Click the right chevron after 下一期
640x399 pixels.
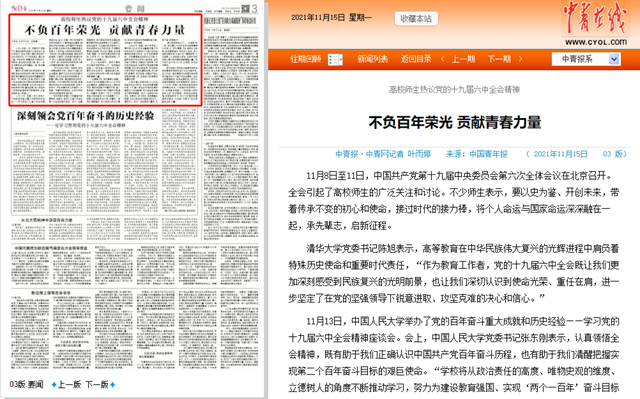pyautogui.click(x=520, y=59)
